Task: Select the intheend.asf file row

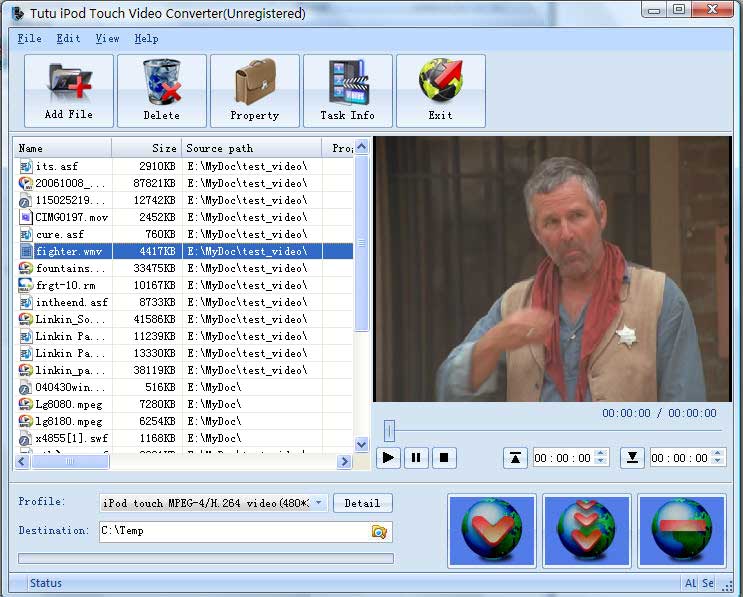Action: click(185, 302)
